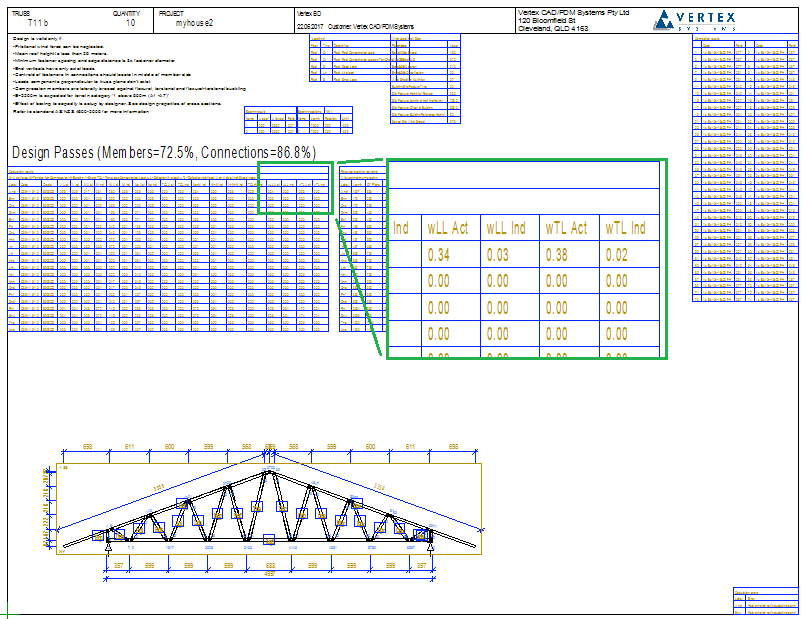803x619 pixels.
Task: Select the Design Passes result heading
Action: click(x=164, y=153)
